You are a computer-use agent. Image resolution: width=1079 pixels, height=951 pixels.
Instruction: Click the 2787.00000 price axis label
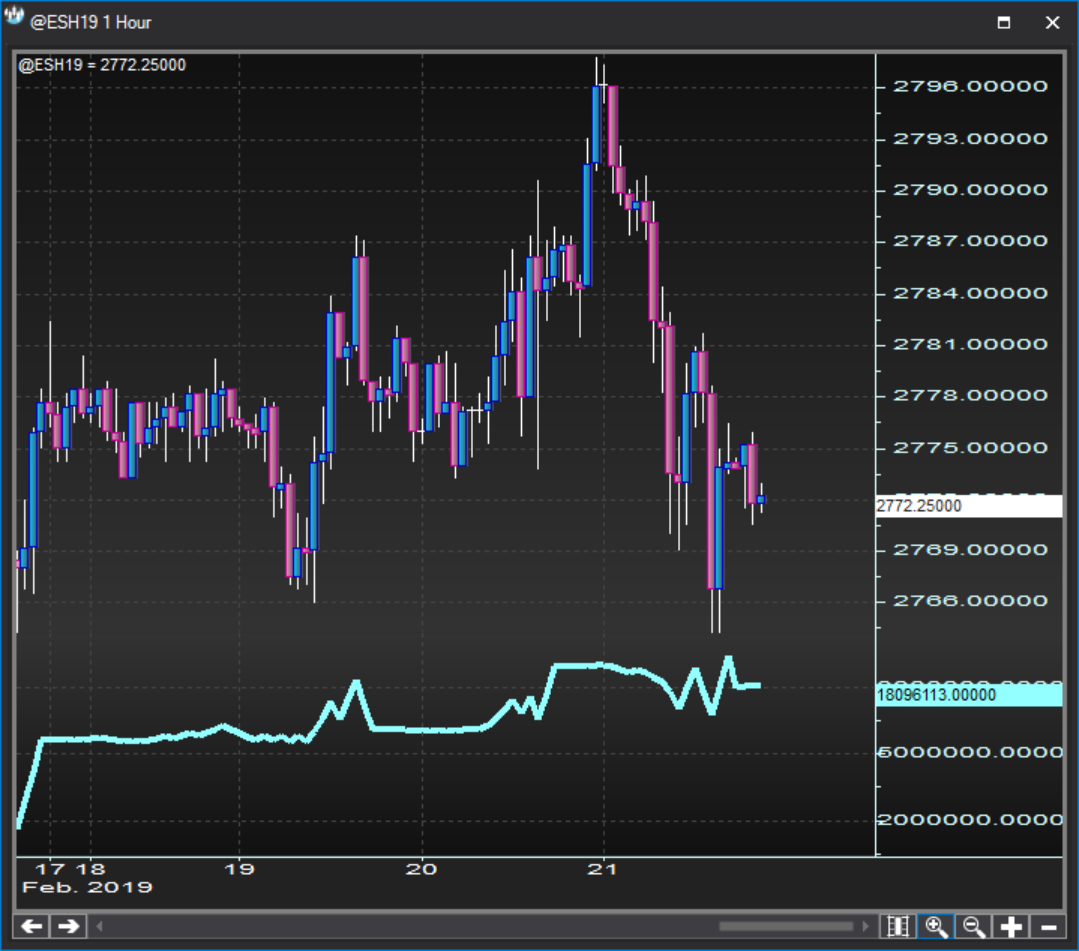pos(970,240)
